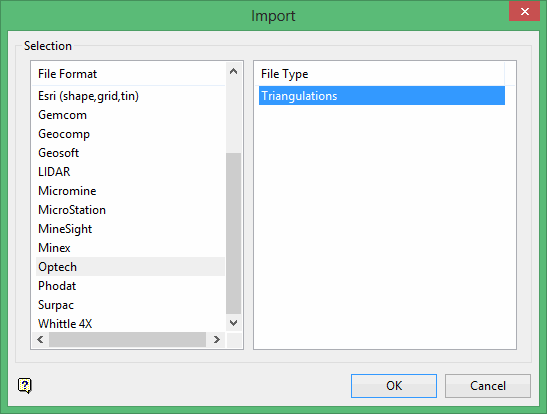The width and height of the screenshot is (547, 414).
Task: Choose Geocomp from the format list
Action: pyautogui.click(x=130, y=134)
